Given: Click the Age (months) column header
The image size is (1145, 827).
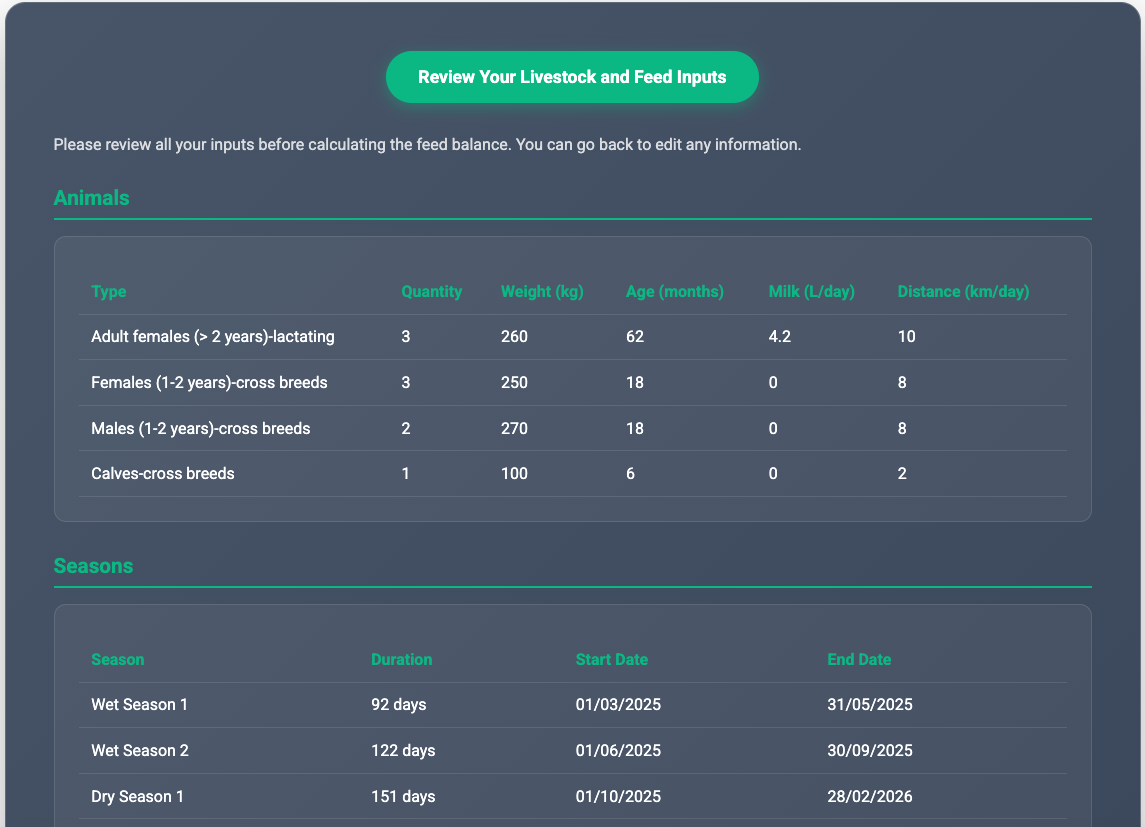Looking at the screenshot, I should 674,292.
